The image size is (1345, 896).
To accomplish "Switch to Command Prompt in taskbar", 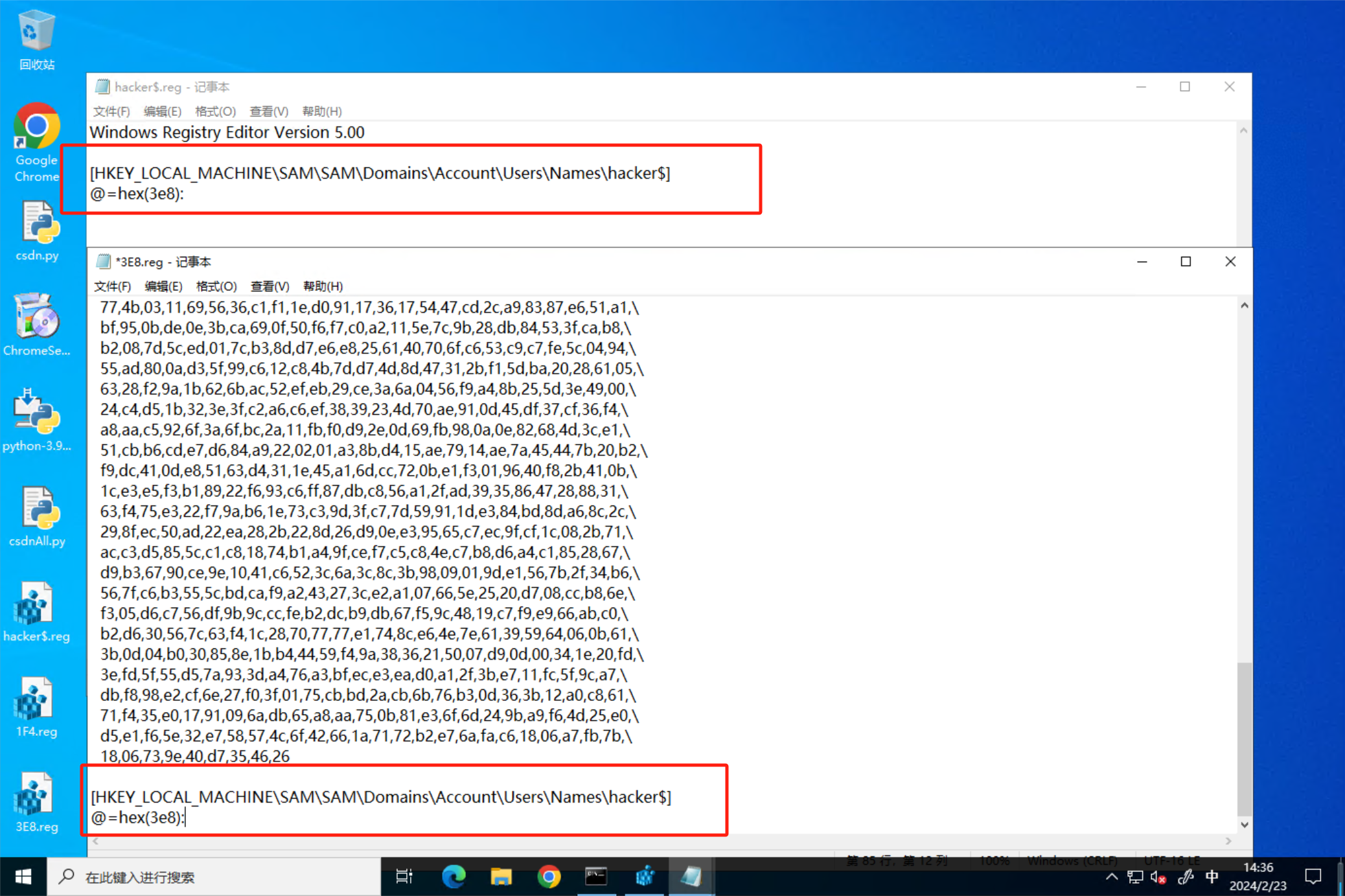I will (x=596, y=877).
